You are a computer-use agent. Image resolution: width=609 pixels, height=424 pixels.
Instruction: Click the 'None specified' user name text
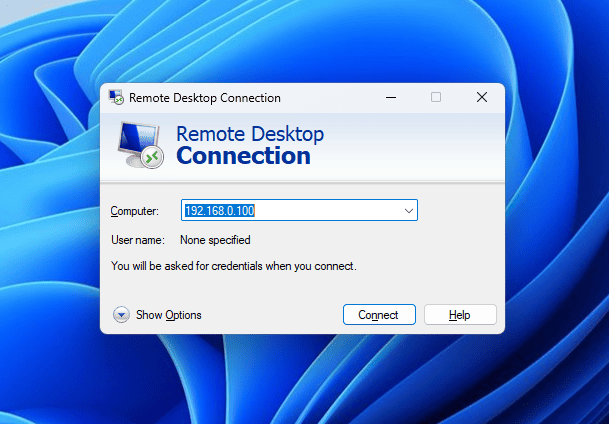(215, 240)
